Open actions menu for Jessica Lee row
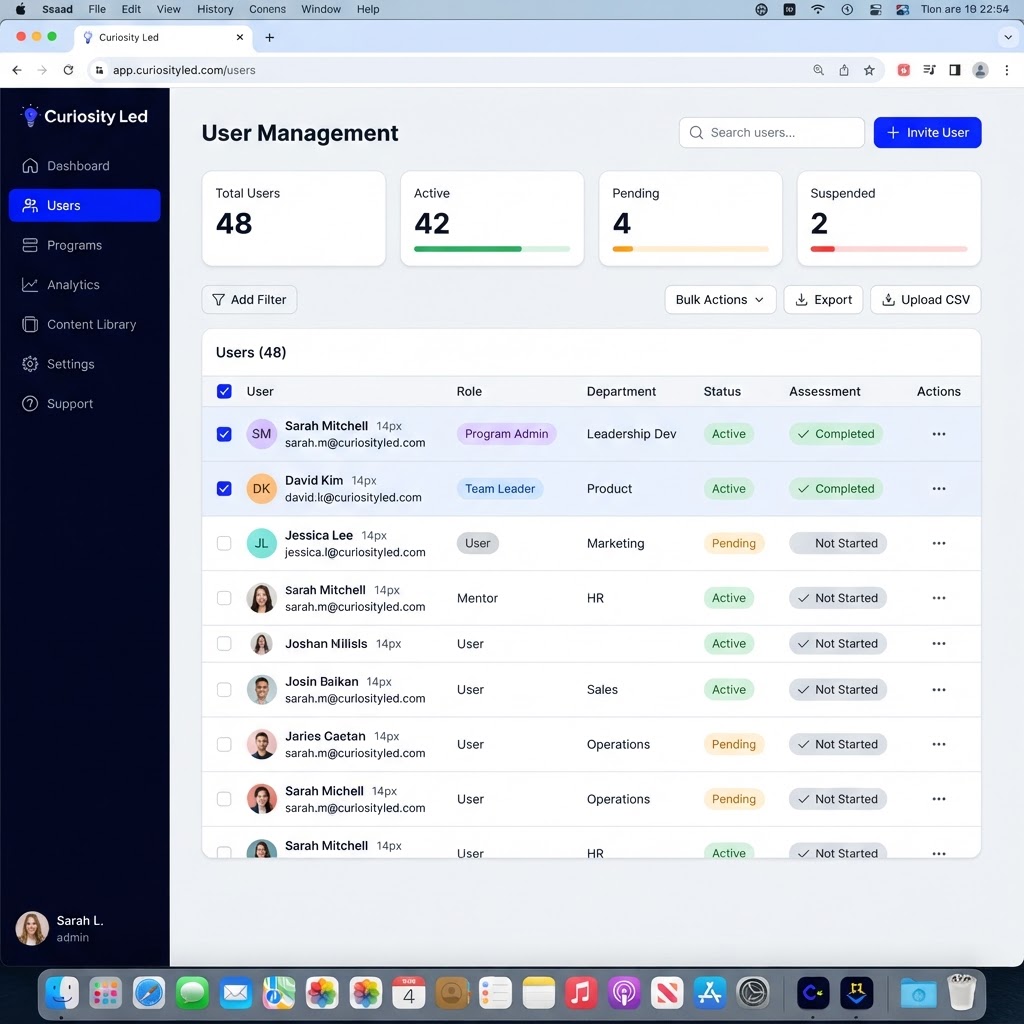Image resolution: width=1024 pixels, height=1024 pixels. [938, 543]
